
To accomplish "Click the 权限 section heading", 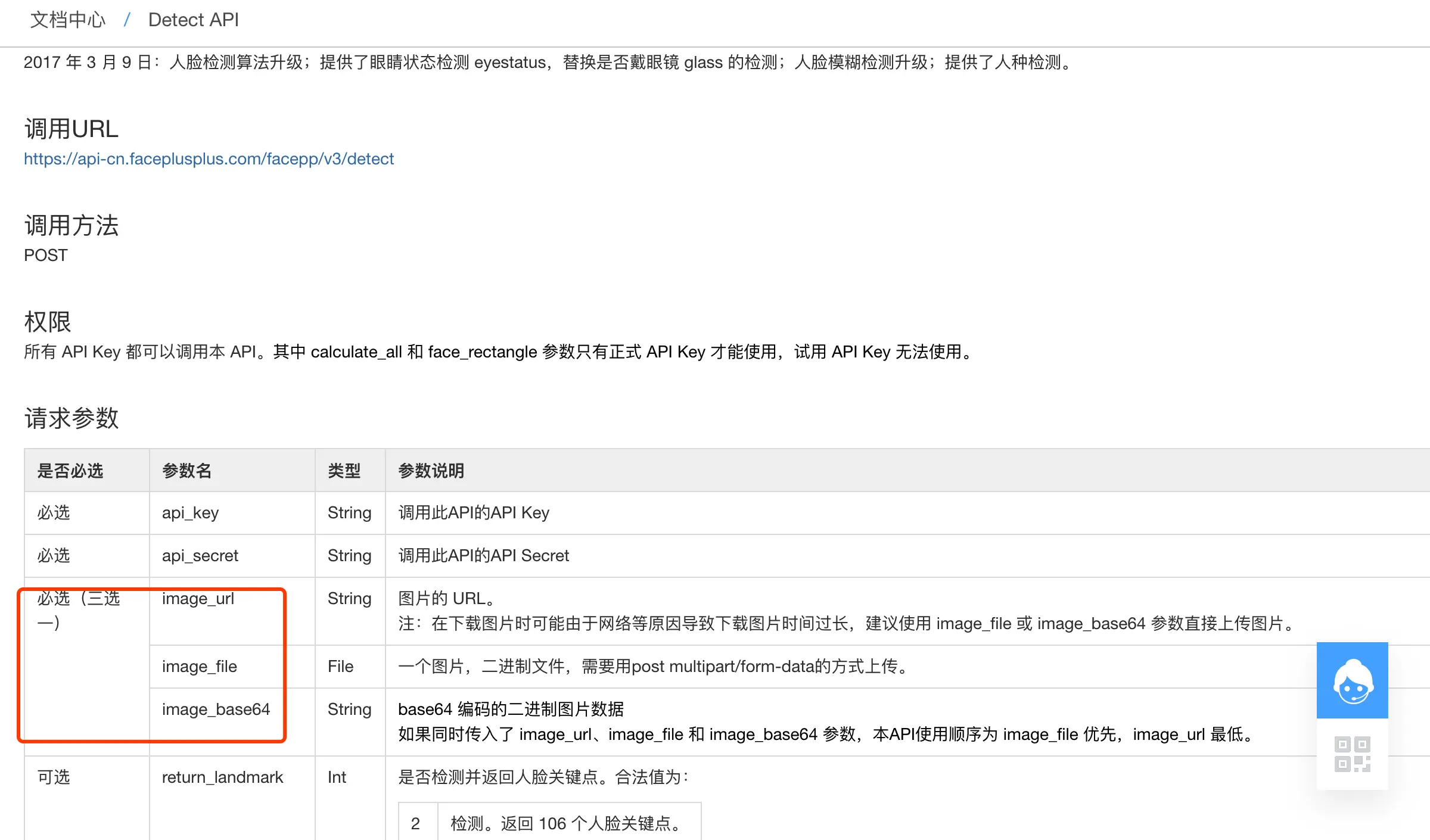I will point(48,322).
